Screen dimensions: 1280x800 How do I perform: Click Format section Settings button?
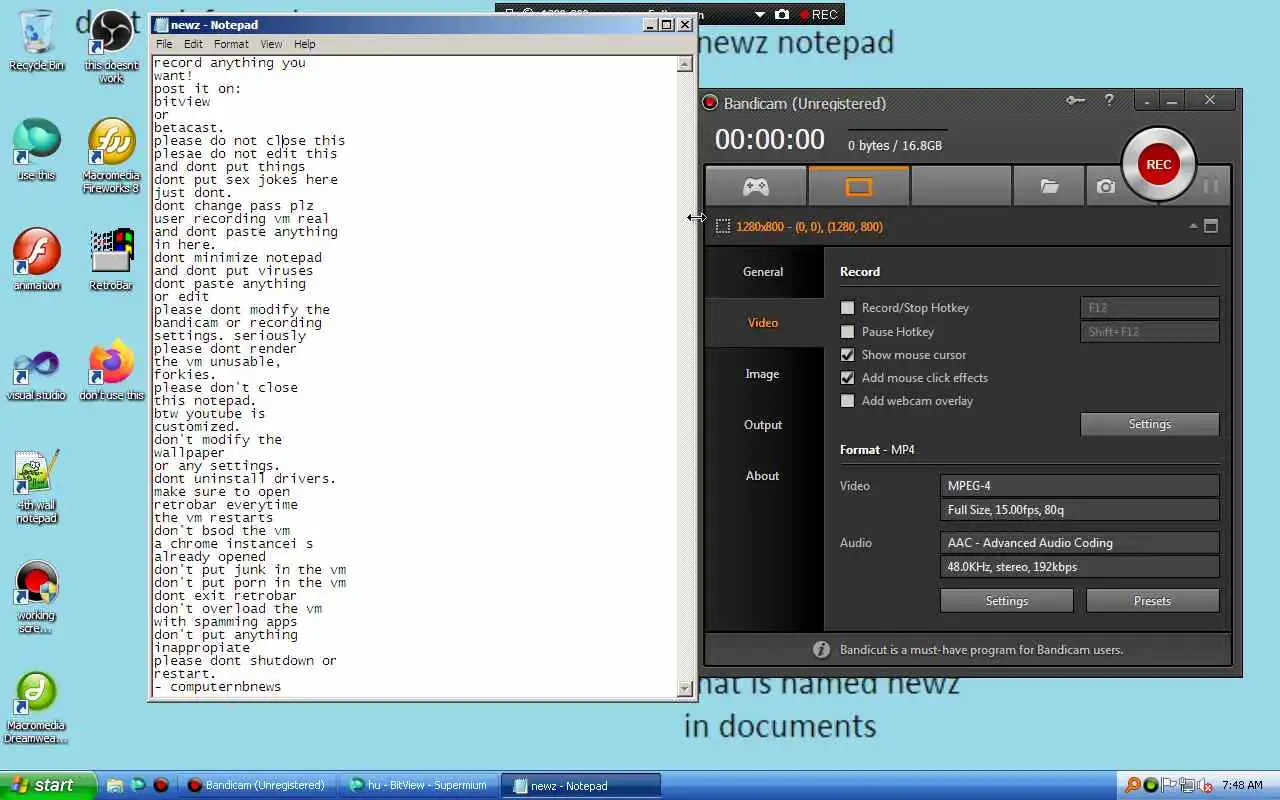click(x=1007, y=601)
